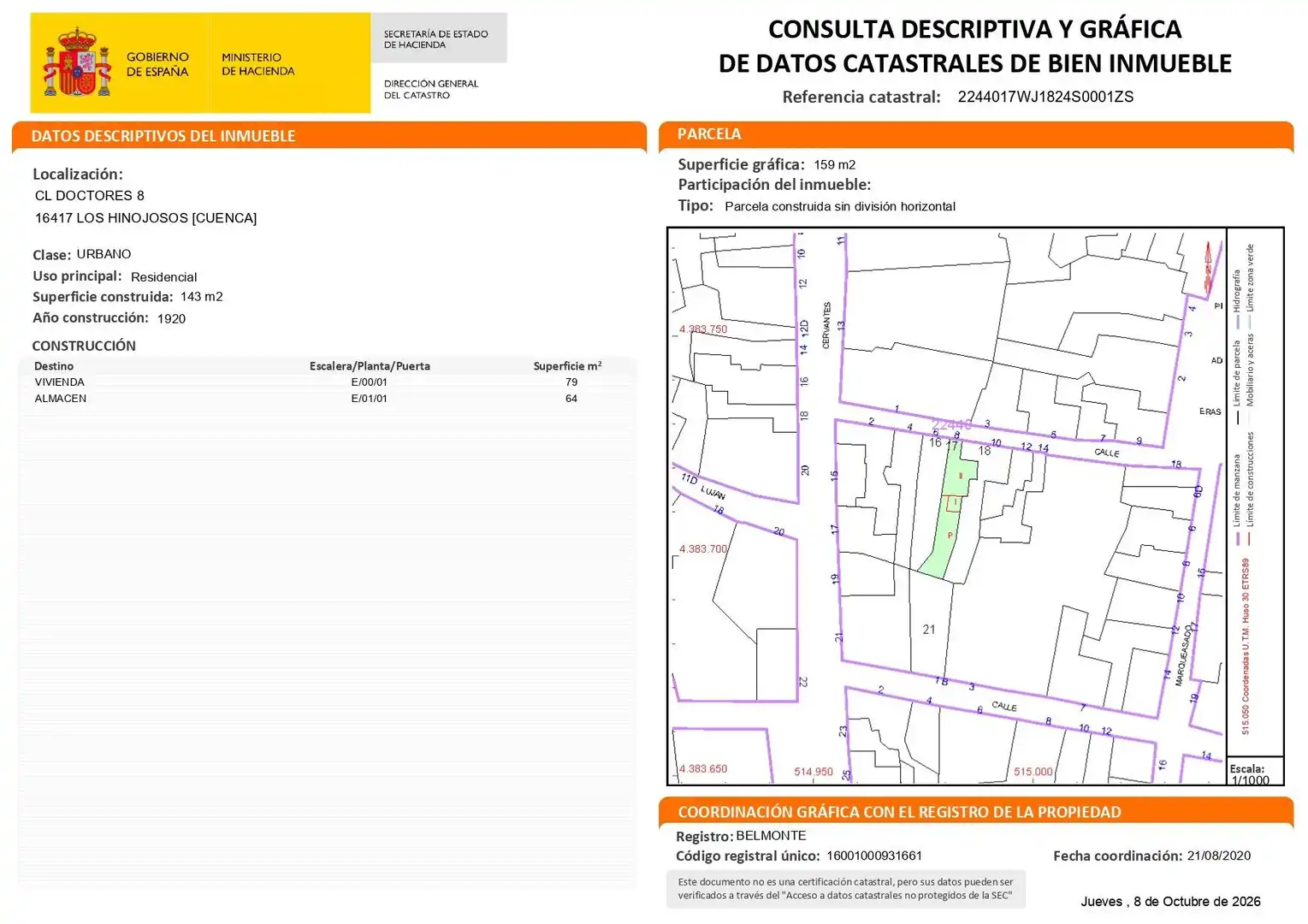Click the Gobierno de España logo text
The height and width of the screenshot is (924, 1308).
pyautogui.click(x=157, y=64)
